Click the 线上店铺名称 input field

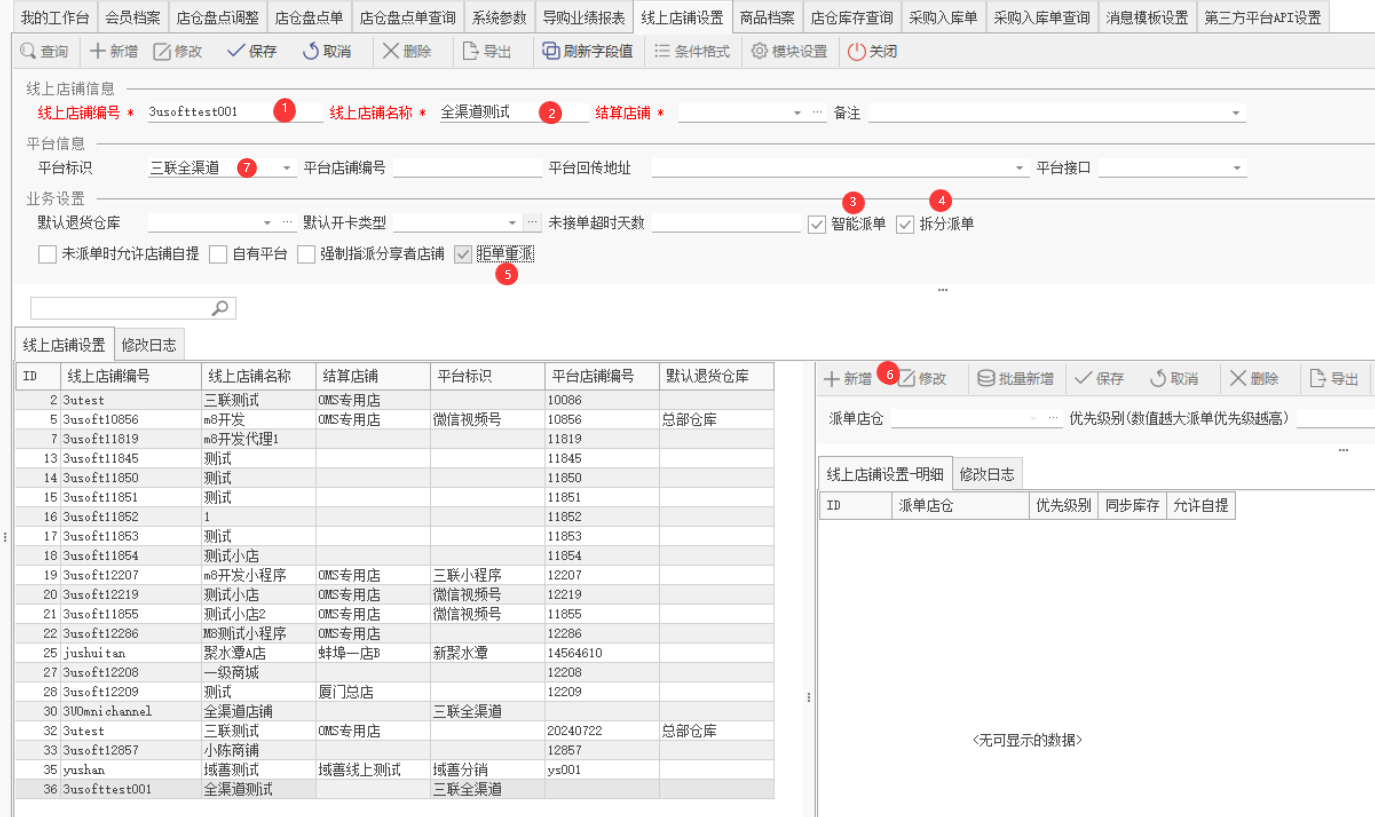pos(514,113)
